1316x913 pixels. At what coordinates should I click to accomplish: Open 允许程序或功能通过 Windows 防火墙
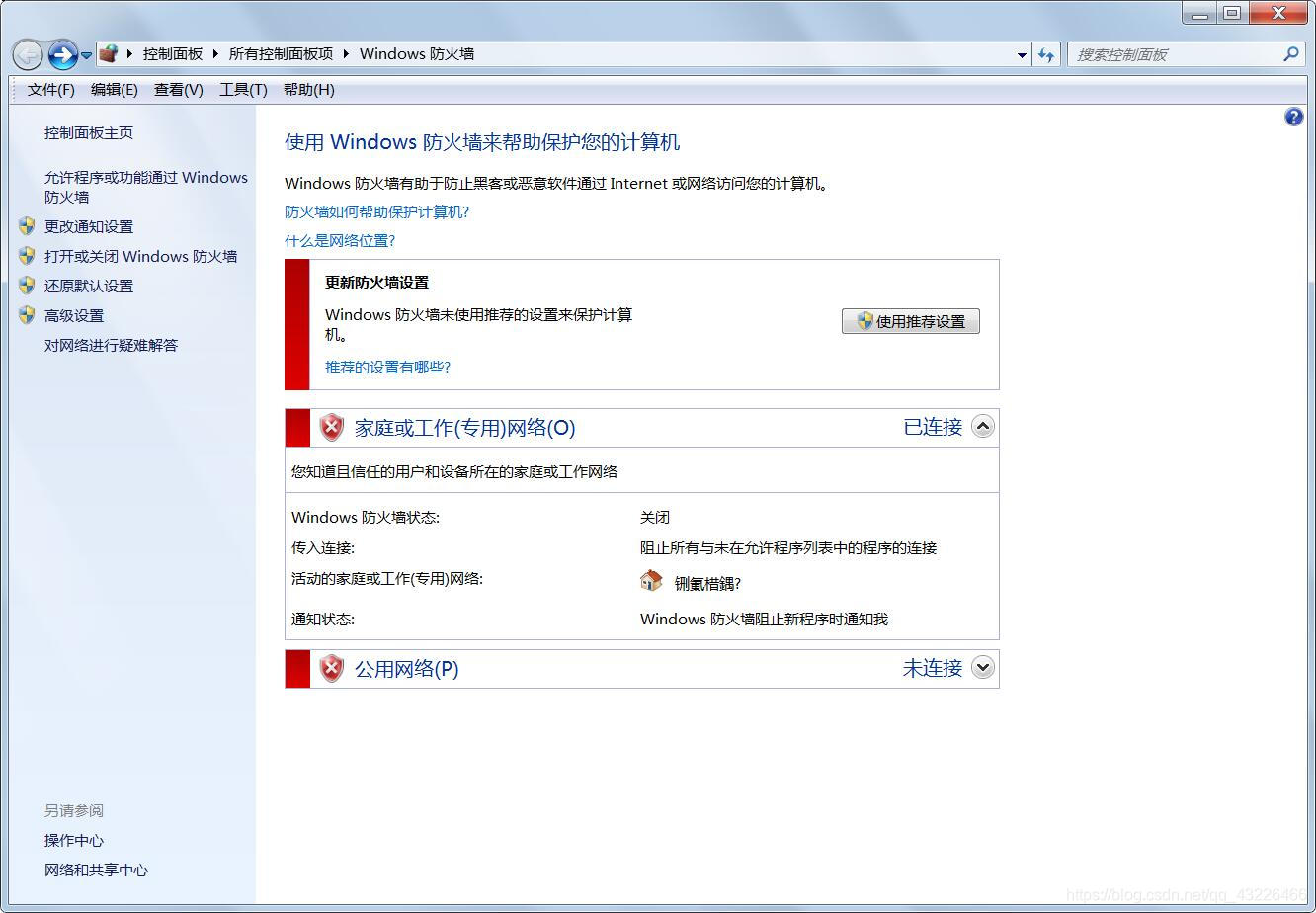(x=146, y=187)
